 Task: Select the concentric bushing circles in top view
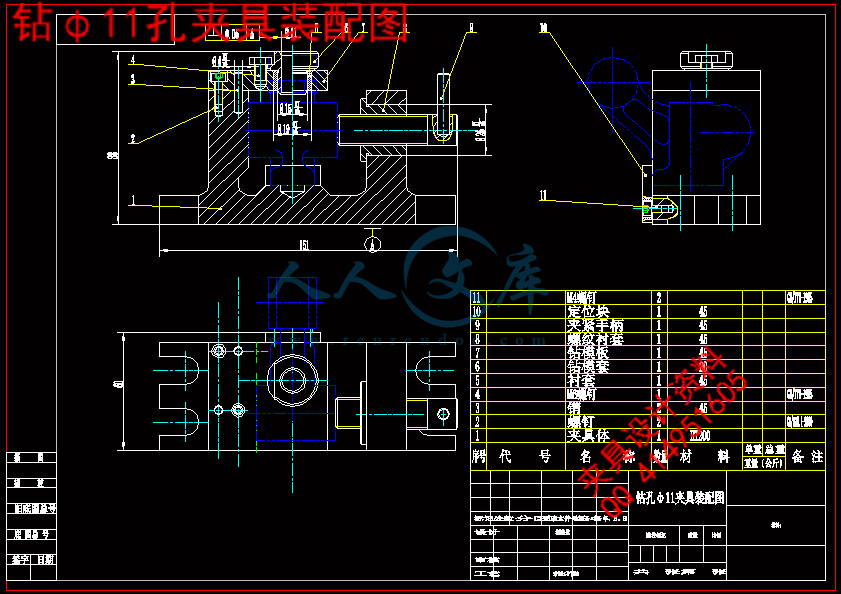293,379
